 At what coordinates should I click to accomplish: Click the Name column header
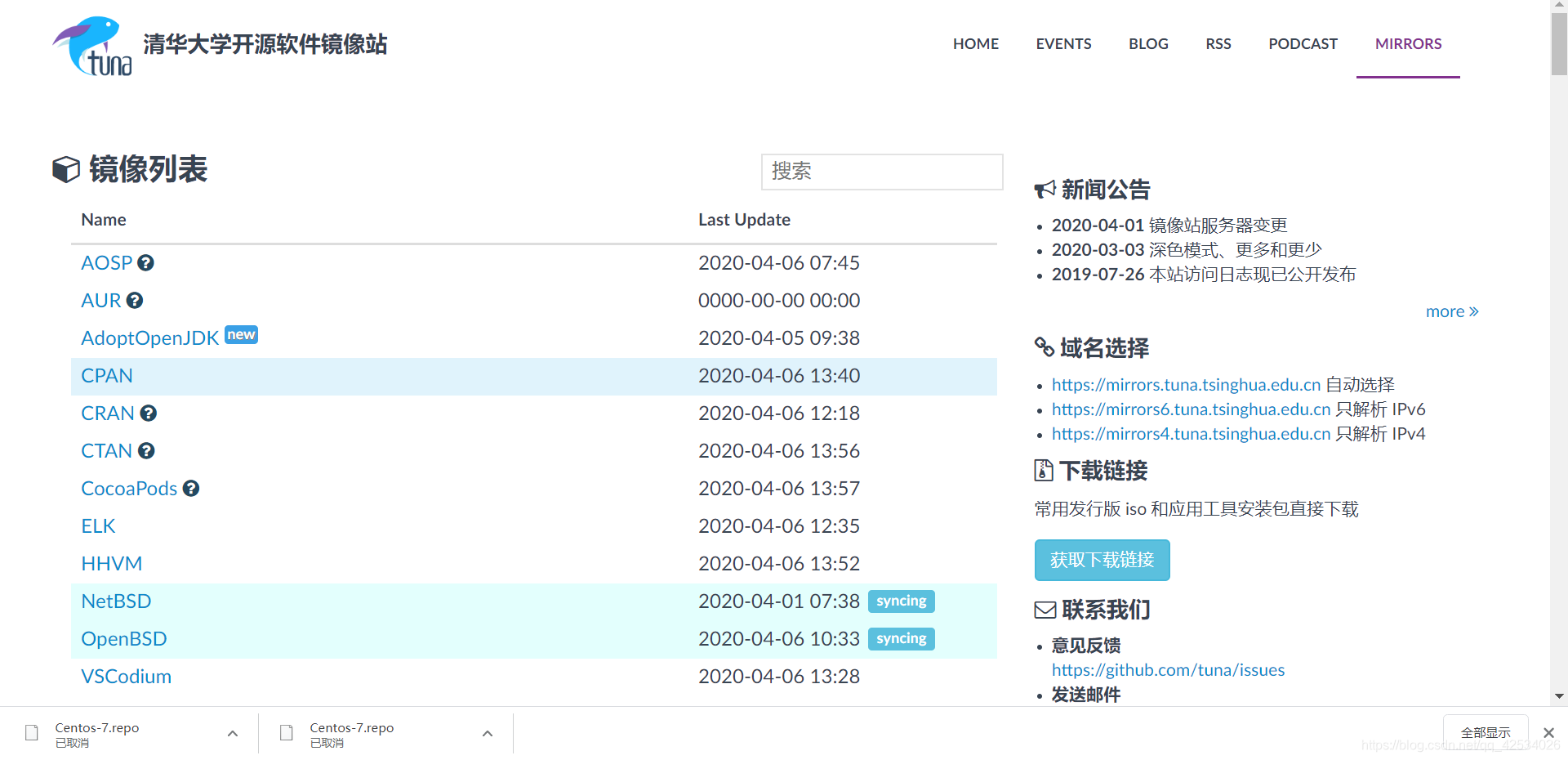(x=104, y=220)
